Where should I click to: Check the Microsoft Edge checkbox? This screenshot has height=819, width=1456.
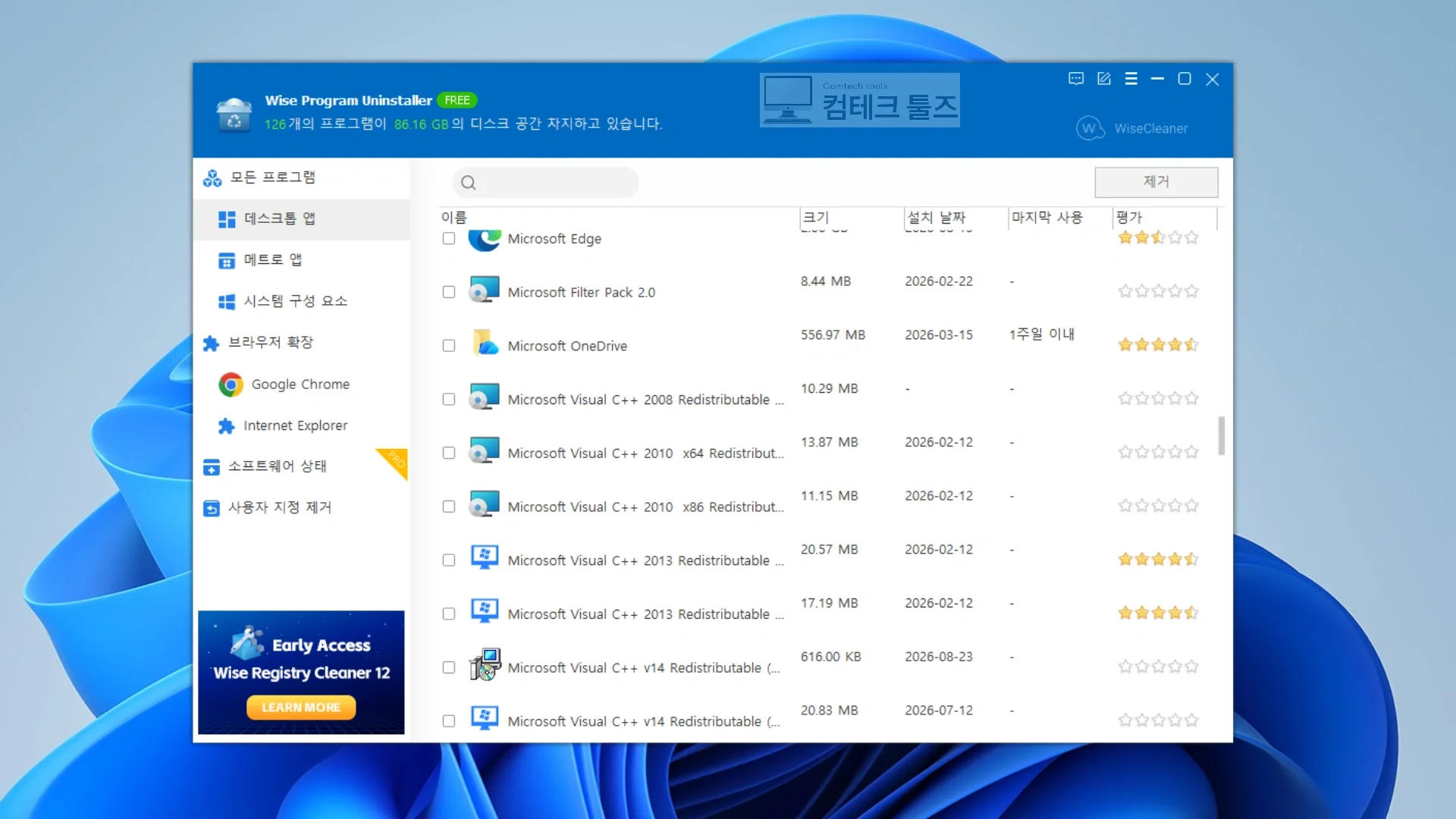(449, 238)
